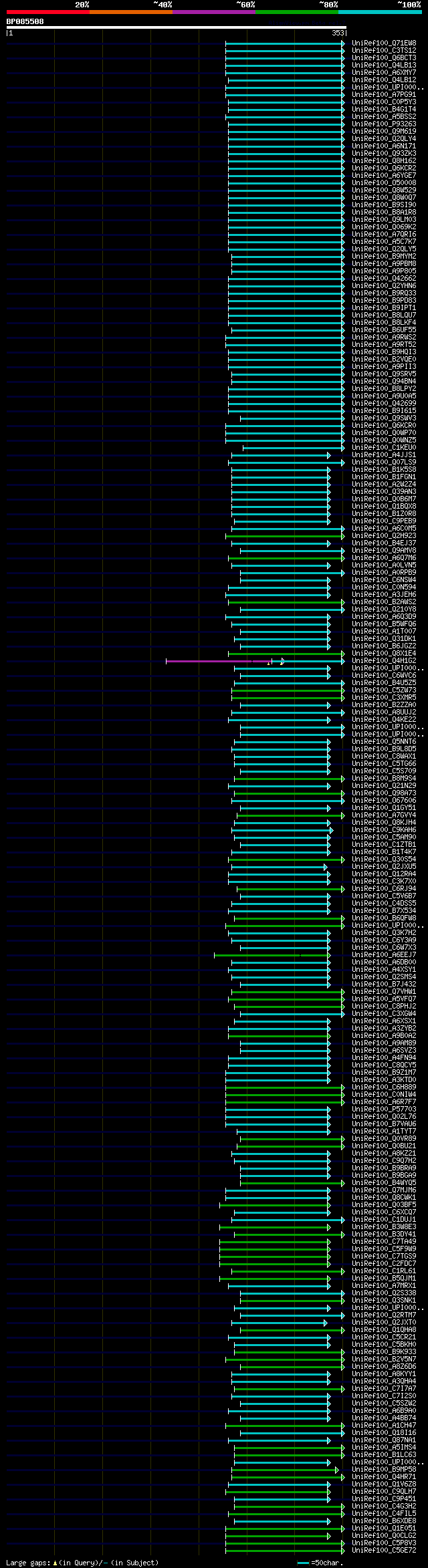Viewport: 428px width, 1568px height.
Task: Select label UniRef100_Q2JXU5
Action: (384, 867)
